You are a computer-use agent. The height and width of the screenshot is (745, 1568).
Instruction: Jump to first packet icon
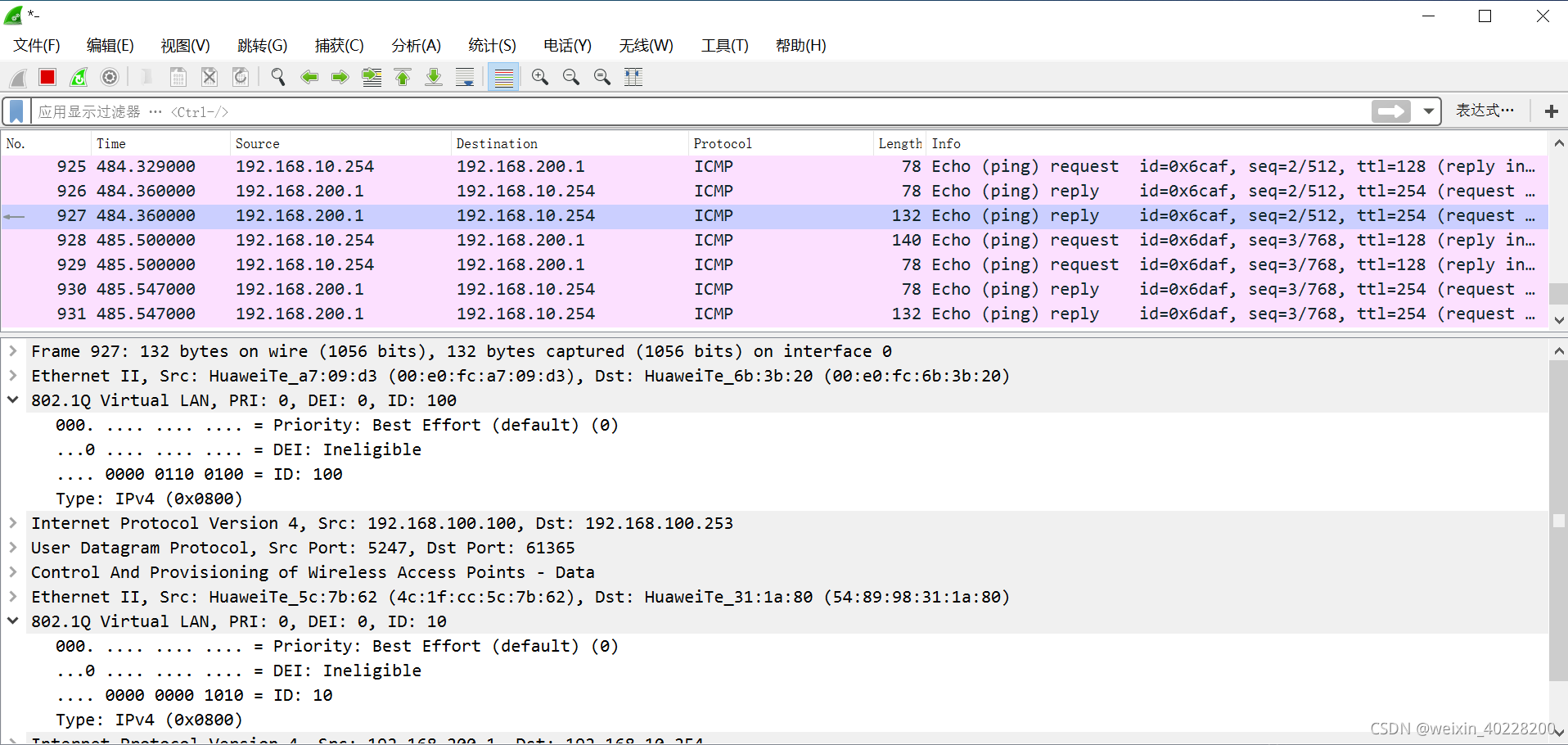[403, 77]
